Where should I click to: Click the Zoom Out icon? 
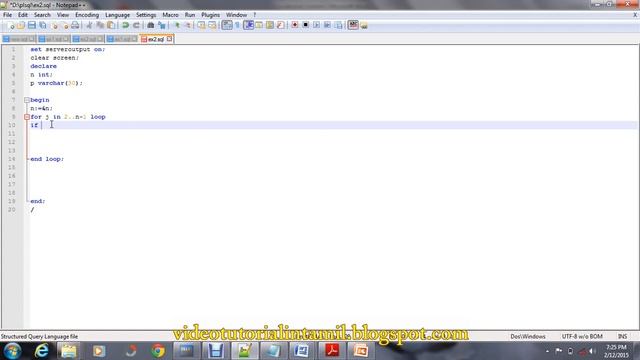tap(188, 25)
